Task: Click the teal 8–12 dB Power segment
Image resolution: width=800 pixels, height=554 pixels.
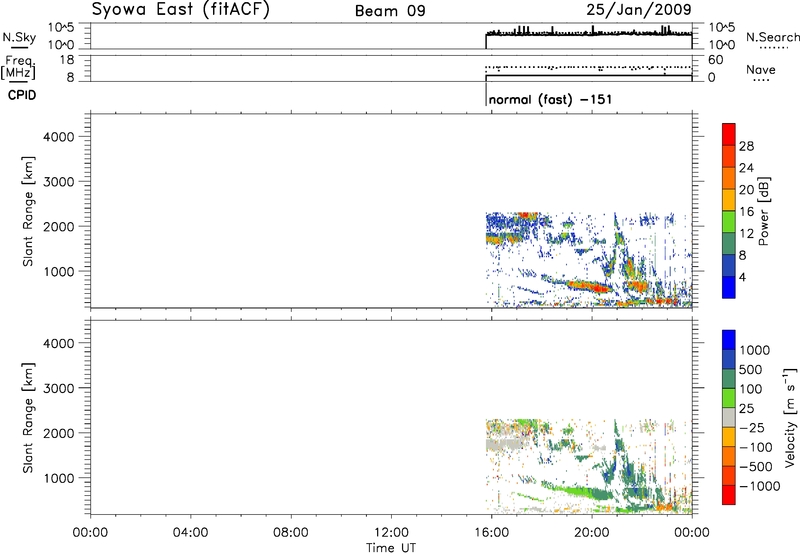Action: (729, 243)
